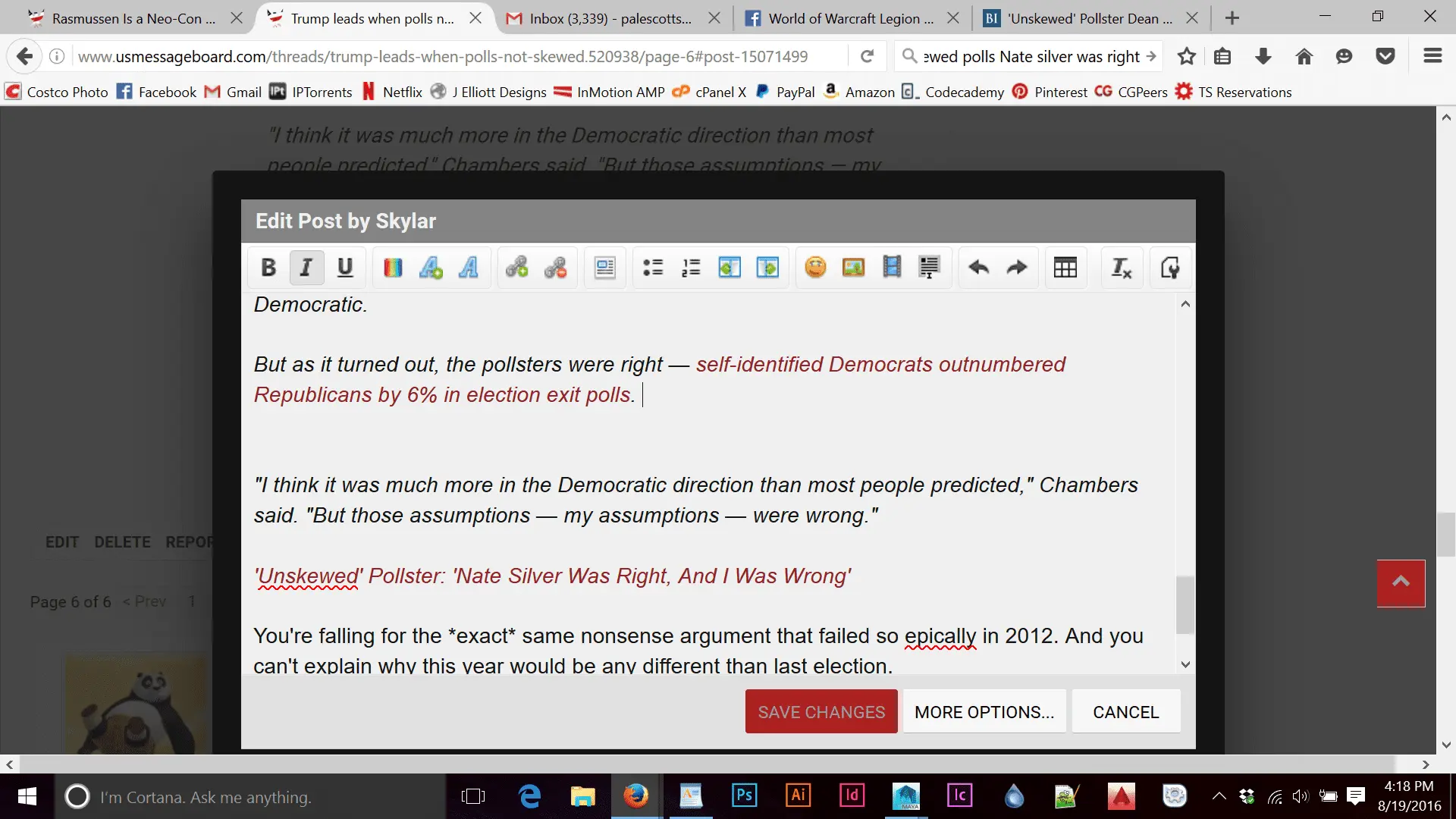Remove link using the unlink icon
Viewport: 1456px width, 819px height.
pyautogui.click(x=555, y=268)
